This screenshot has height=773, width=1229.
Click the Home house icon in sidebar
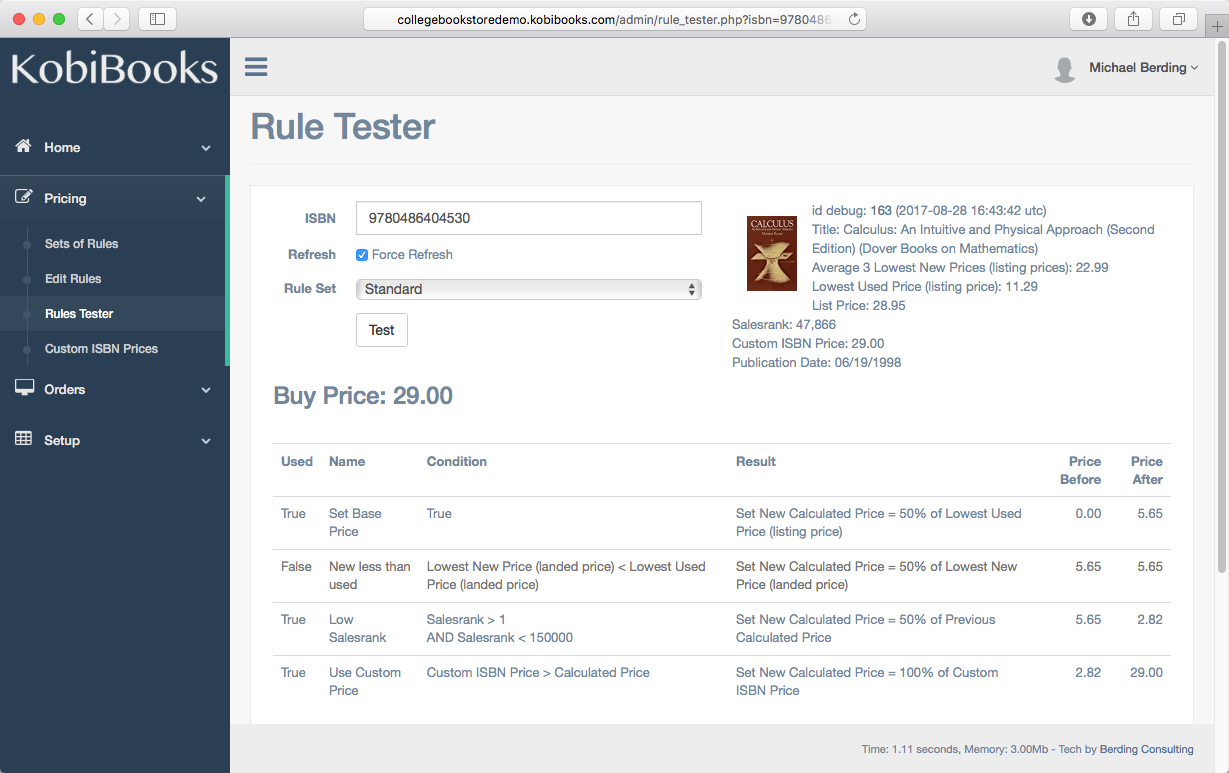24,146
